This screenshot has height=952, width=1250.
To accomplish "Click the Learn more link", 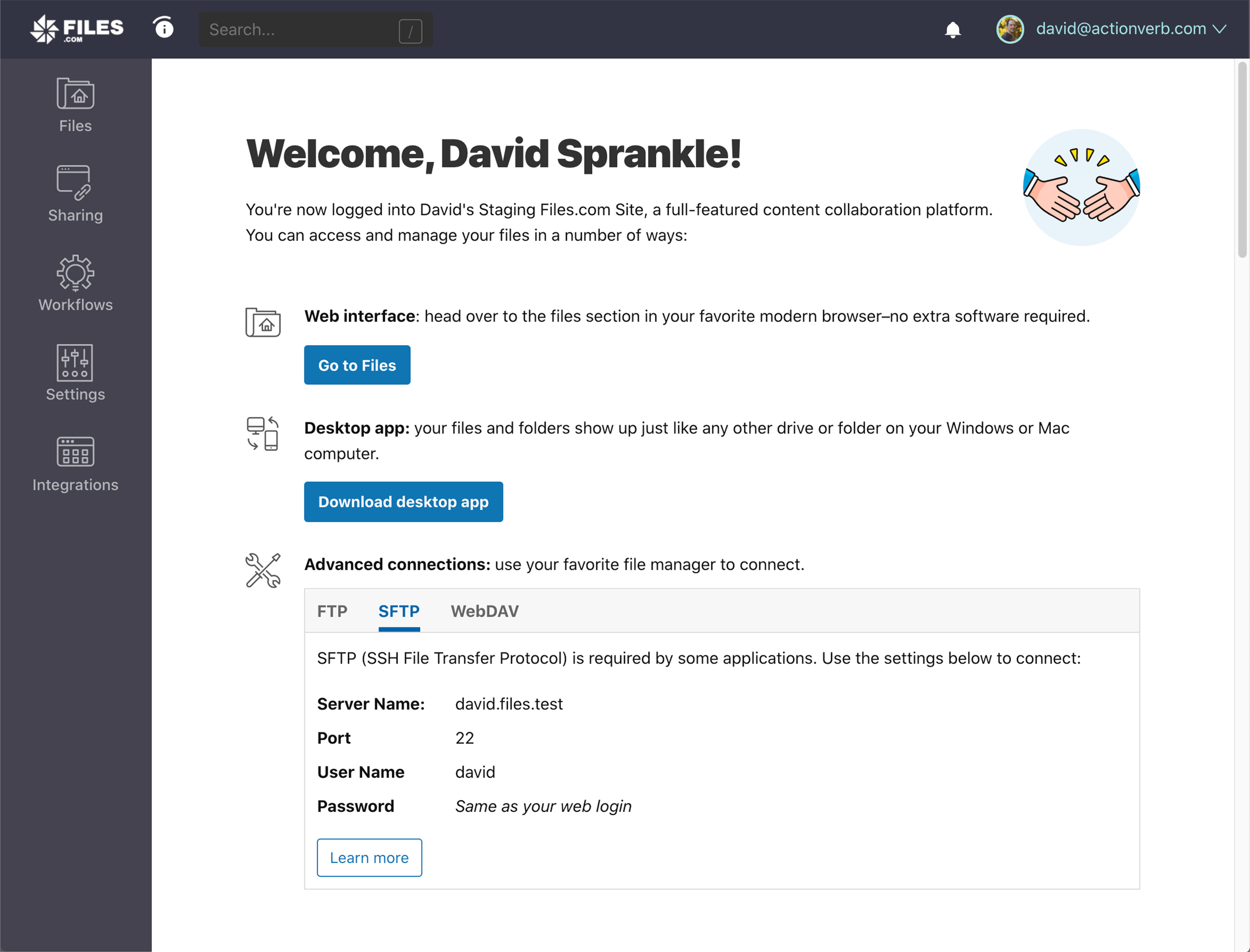I will tap(369, 857).
